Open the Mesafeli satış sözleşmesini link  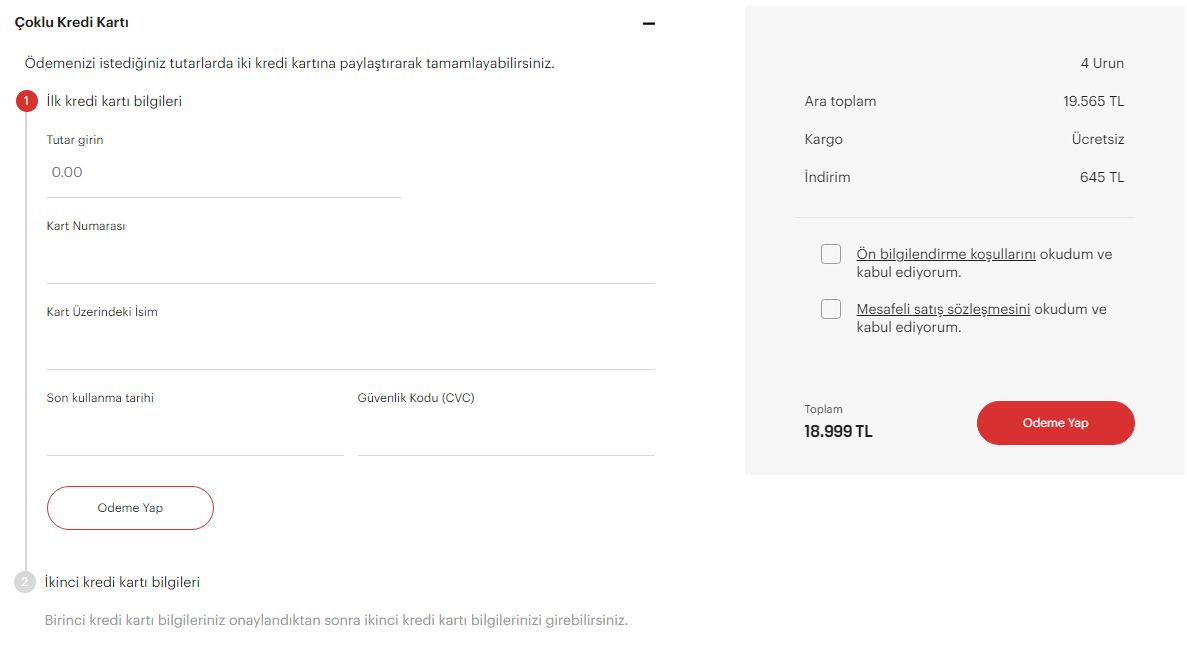pos(943,309)
